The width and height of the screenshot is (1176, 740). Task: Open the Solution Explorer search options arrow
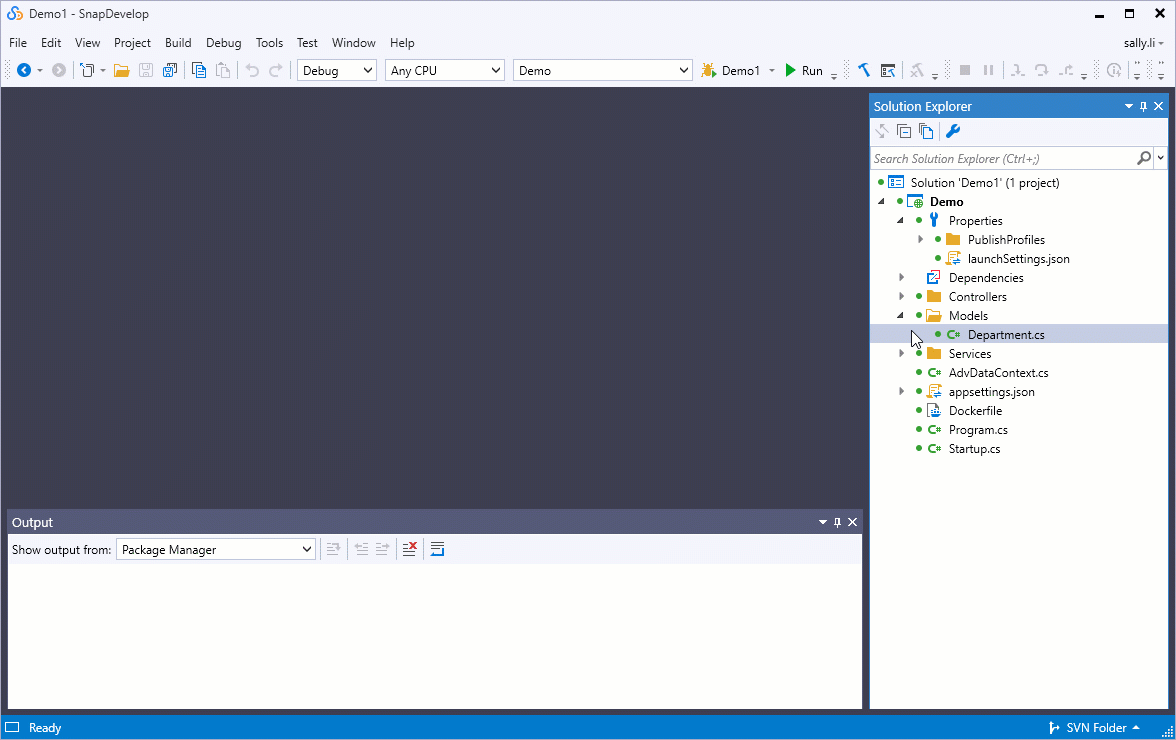tap(1160, 158)
